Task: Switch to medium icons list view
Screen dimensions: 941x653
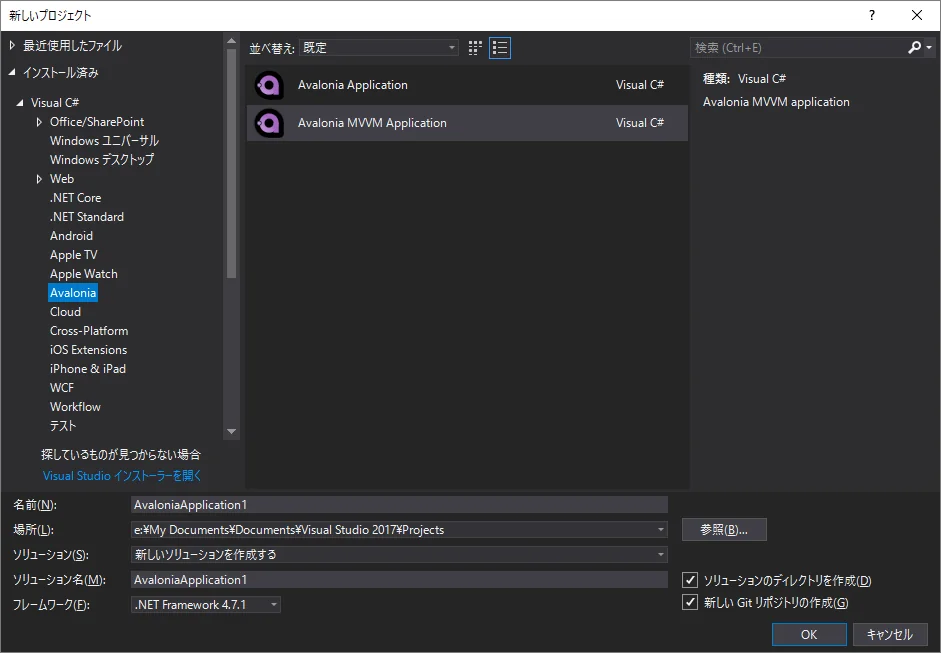Action: [500, 47]
